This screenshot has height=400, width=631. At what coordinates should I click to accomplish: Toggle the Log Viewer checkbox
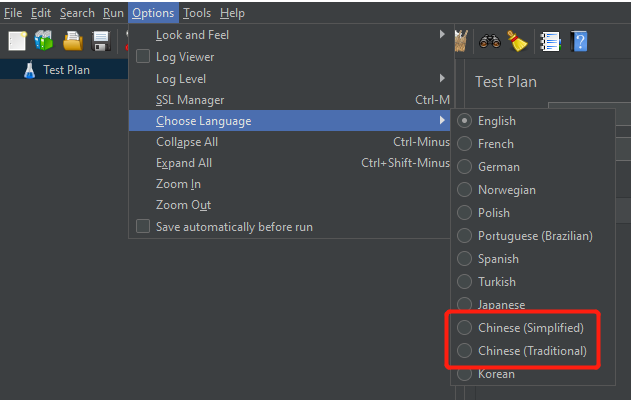point(143,57)
